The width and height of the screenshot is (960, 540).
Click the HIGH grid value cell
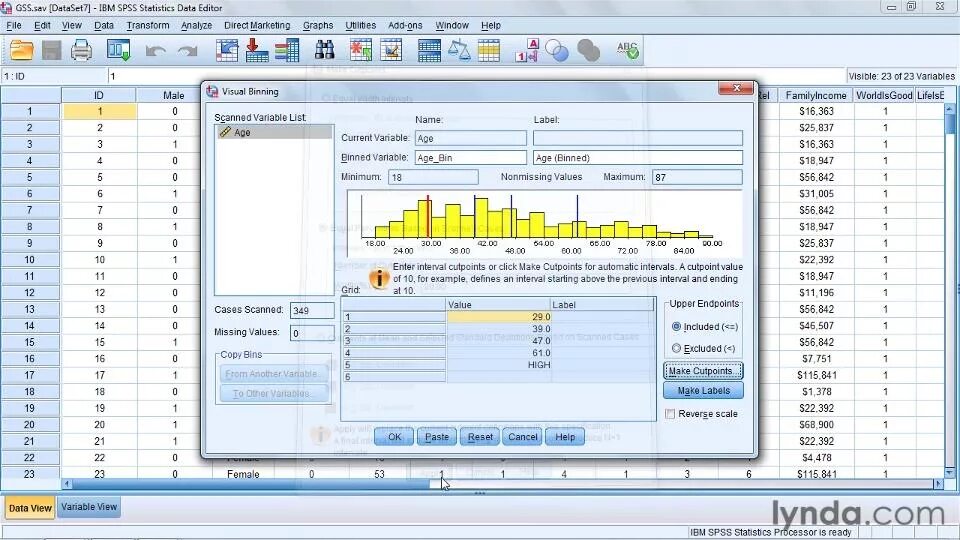click(499, 364)
